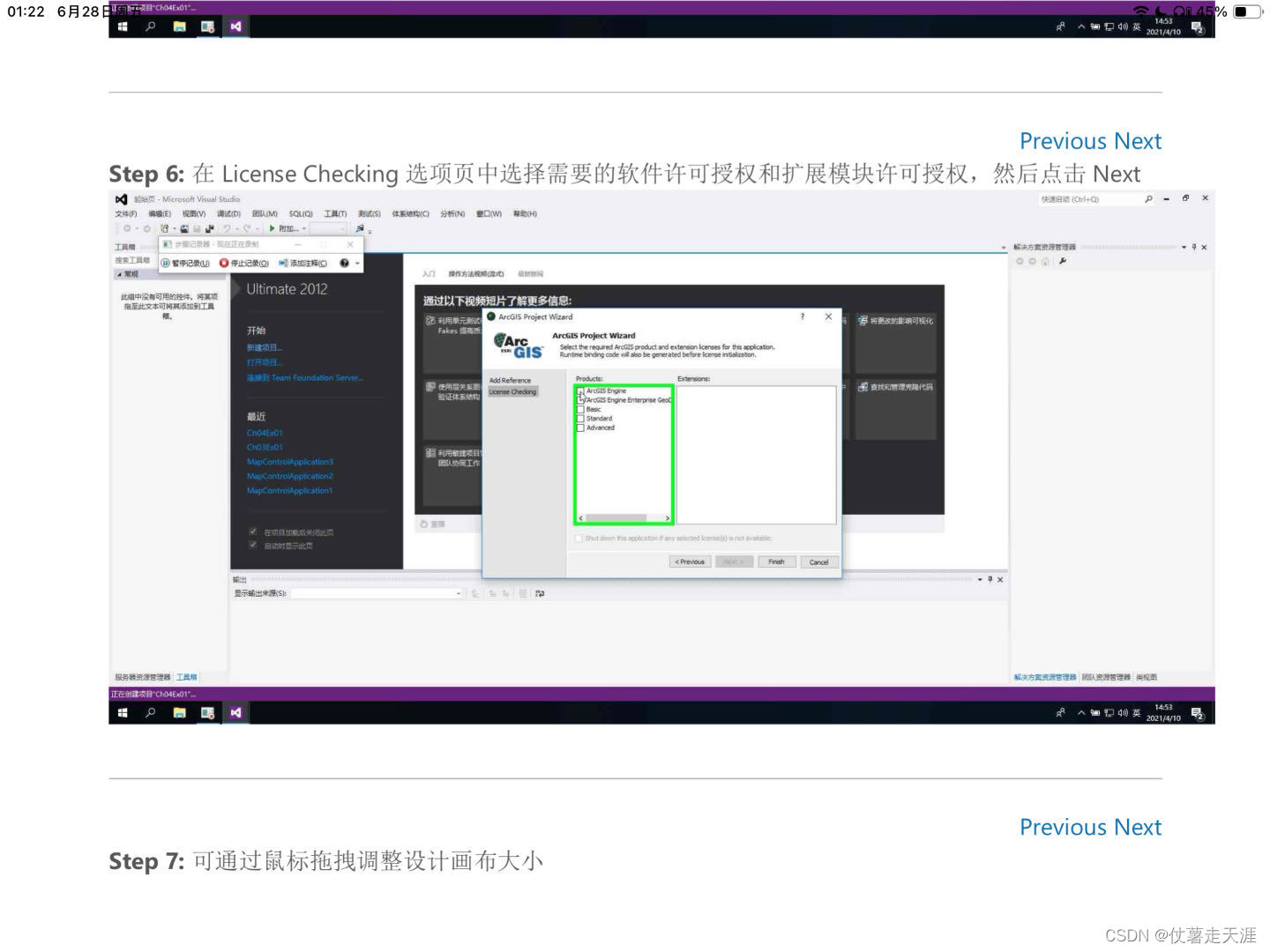Click the Navigate Backward toolbar icon
The width and height of the screenshot is (1270, 952).
(127, 228)
